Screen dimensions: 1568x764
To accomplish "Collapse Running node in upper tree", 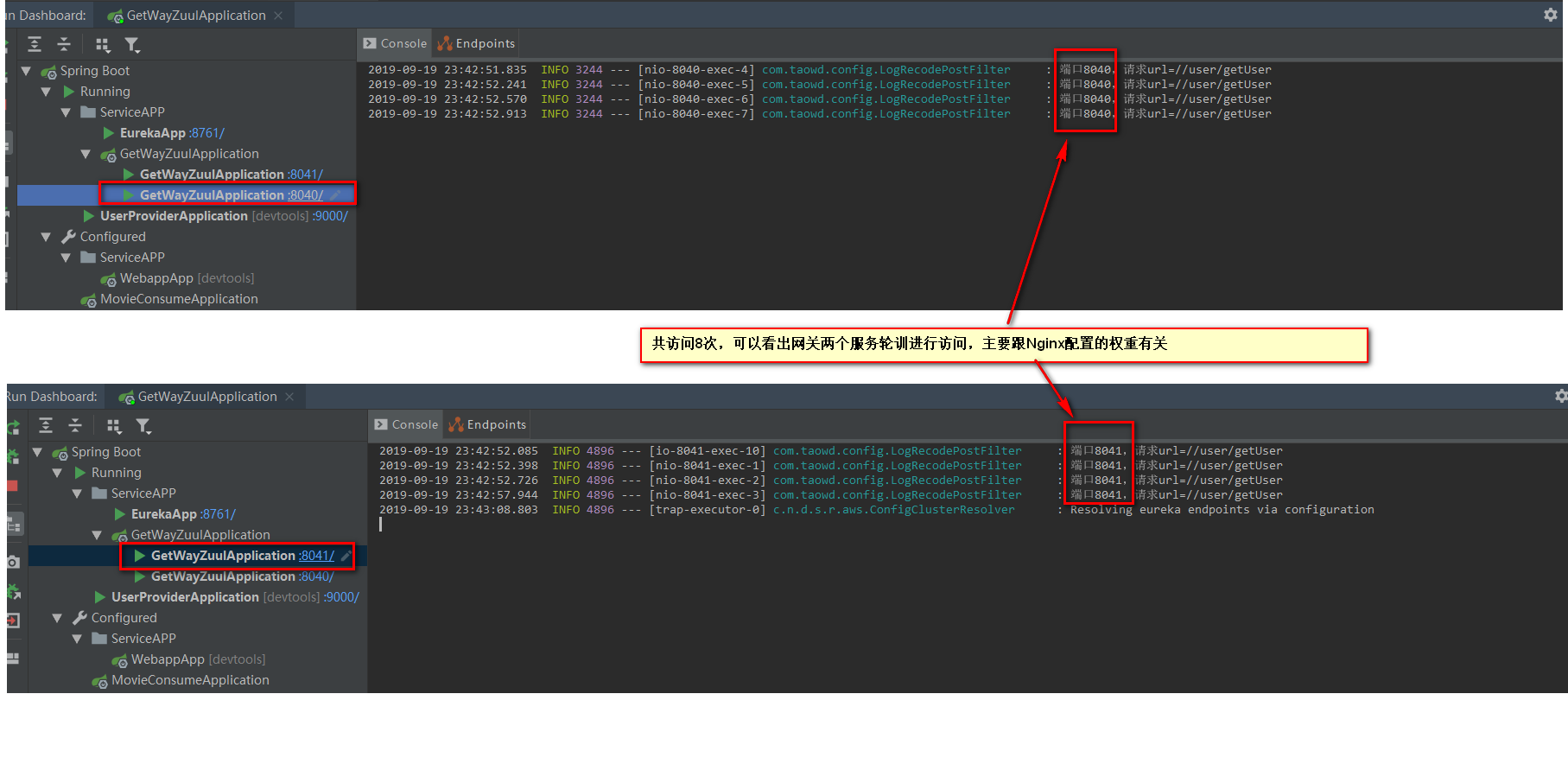I will click(x=46, y=92).
